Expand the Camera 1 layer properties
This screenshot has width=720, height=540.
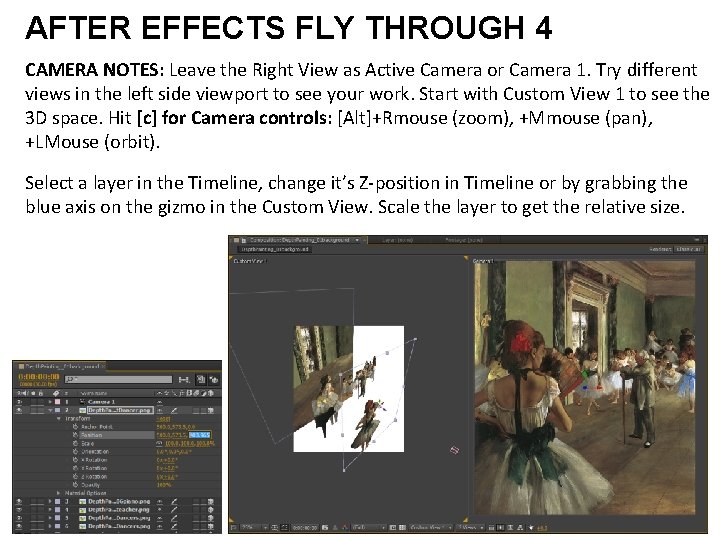click(50, 402)
